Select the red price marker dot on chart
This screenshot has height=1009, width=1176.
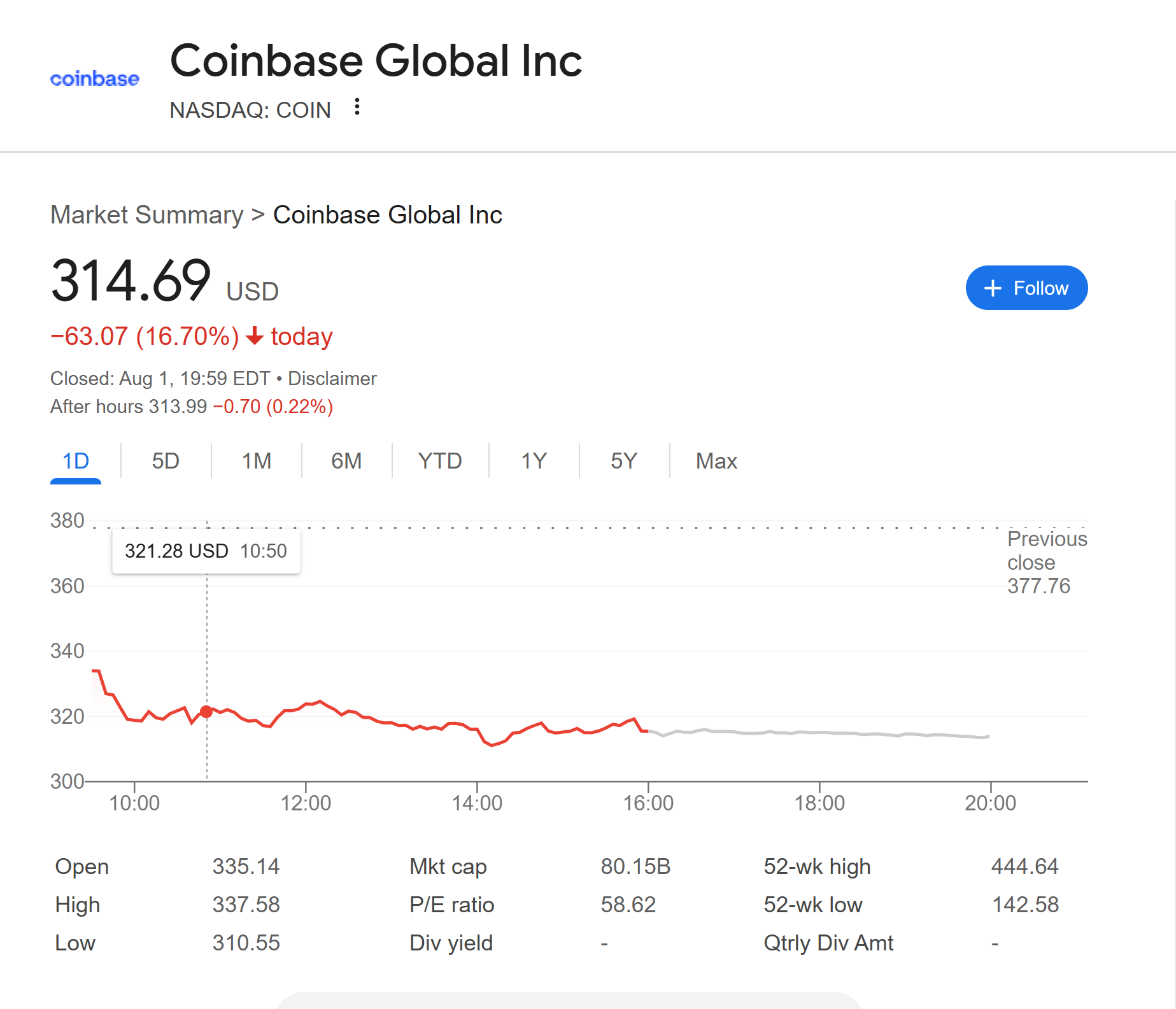[x=206, y=712]
